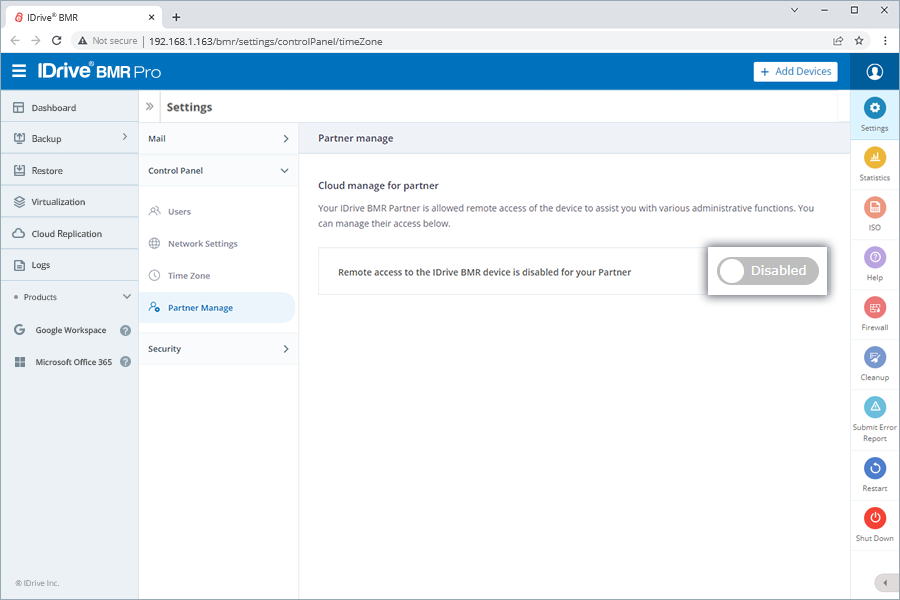Click the Submit Error Report icon
Image resolution: width=900 pixels, height=600 pixels.
pos(874,407)
